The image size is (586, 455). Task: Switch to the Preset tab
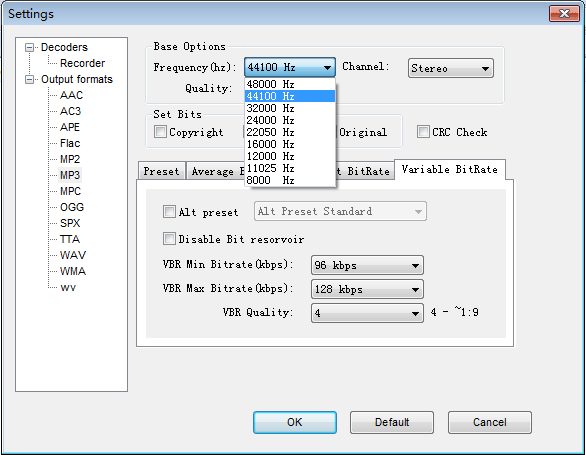click(x=161, y=171)
